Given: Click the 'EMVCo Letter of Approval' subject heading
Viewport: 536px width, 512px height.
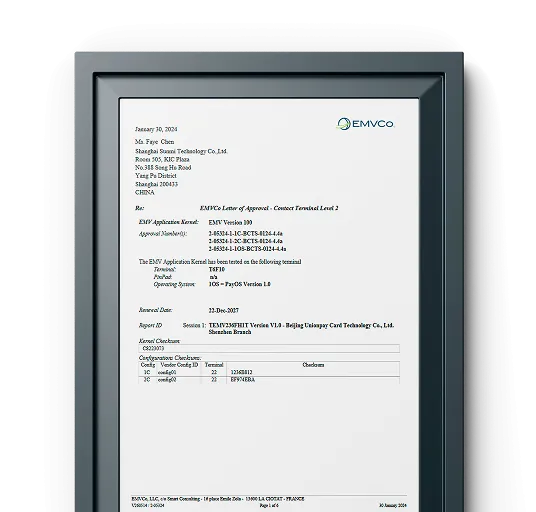Looking at the screenshot, I should pyautogui.click(x=269, y=208).
